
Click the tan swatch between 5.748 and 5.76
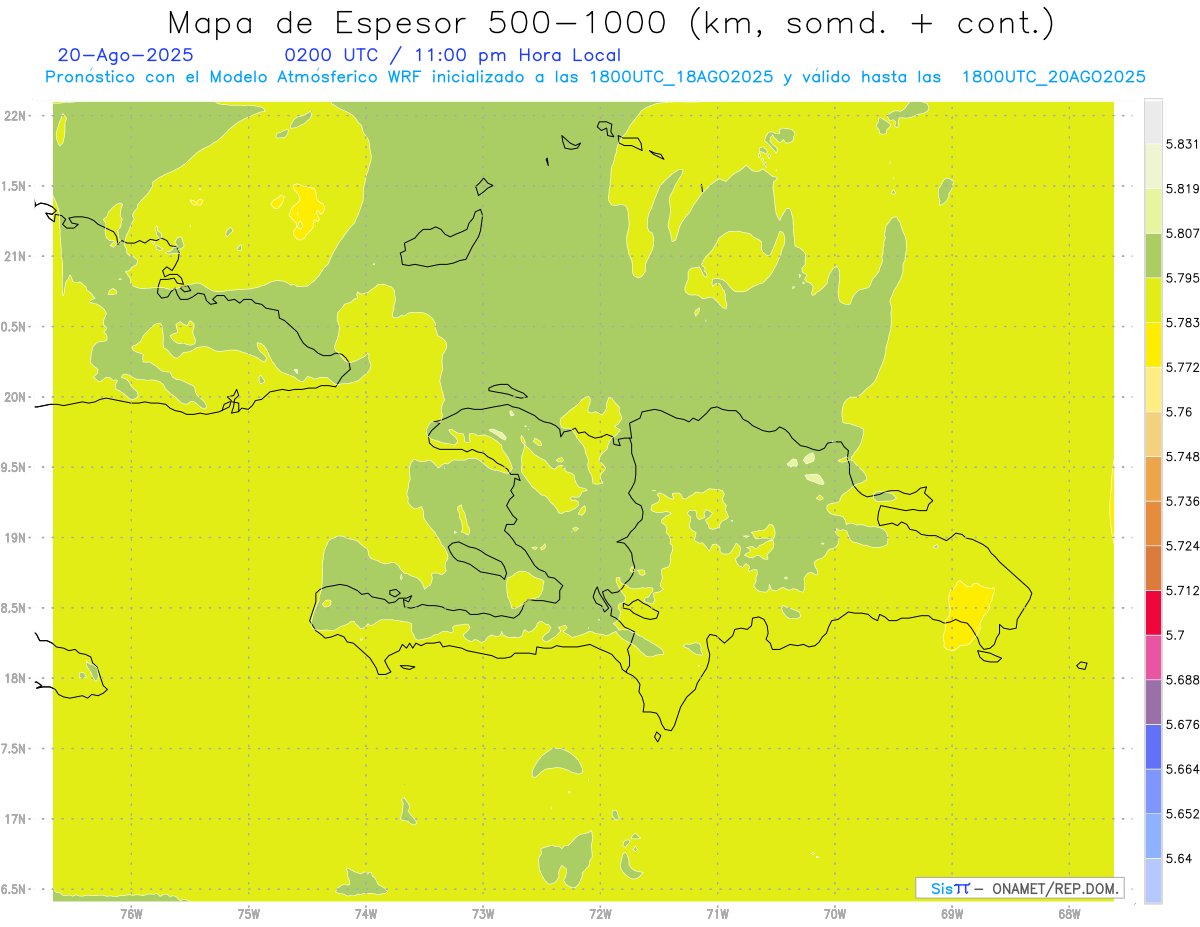(x=1153, y=434)
